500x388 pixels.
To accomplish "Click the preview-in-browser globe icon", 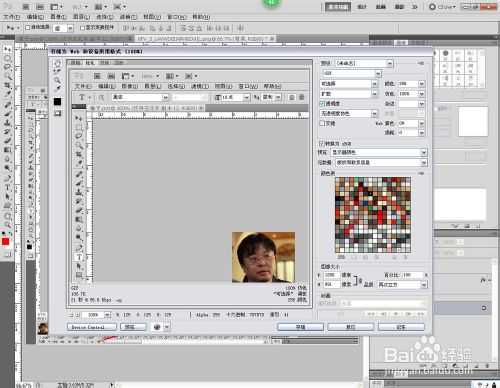I will click(x=157, y=327).
